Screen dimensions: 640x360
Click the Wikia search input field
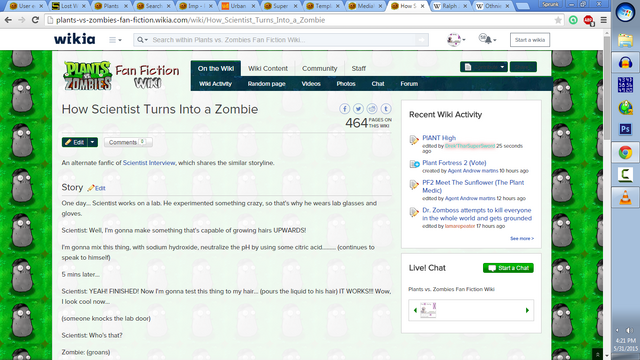tap(282, 40)
